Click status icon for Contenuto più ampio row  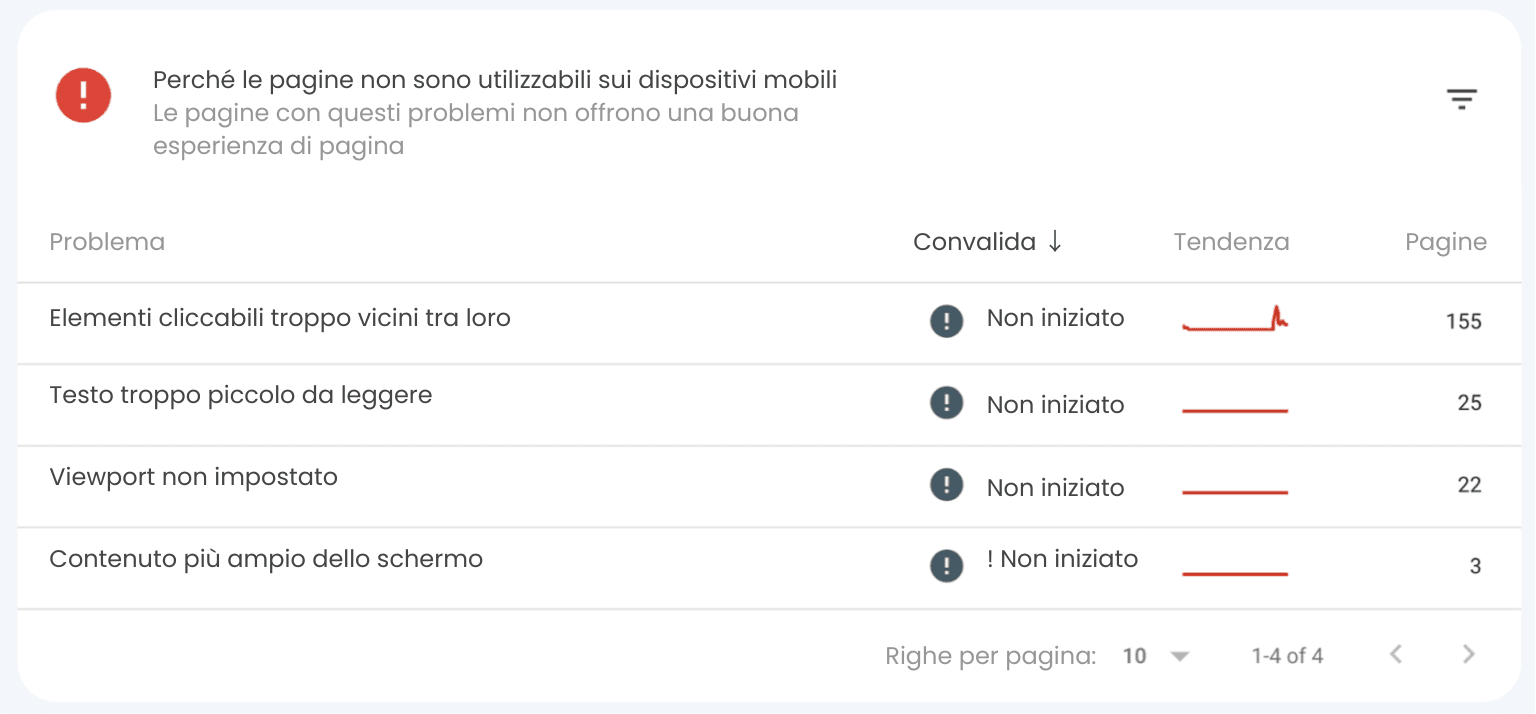pos(946,565)
